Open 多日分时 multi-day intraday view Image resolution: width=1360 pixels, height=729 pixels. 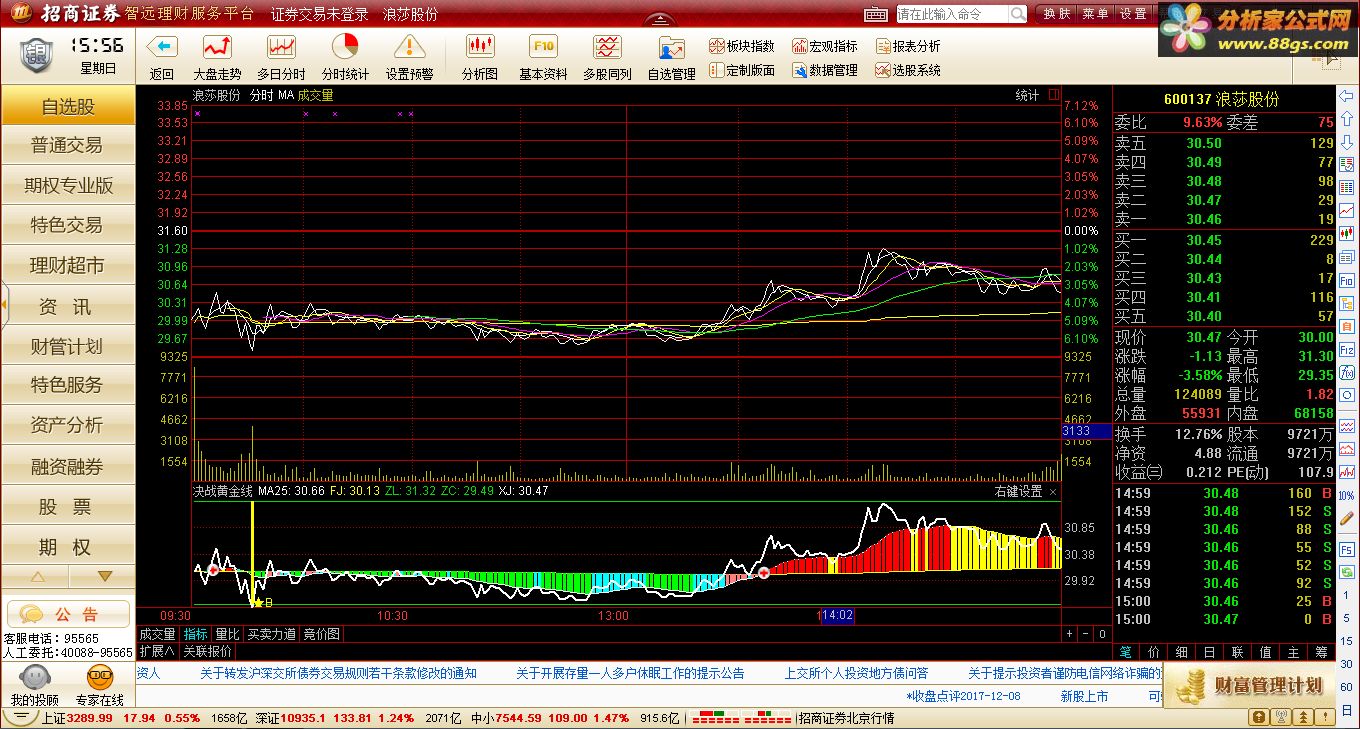[x=281, y=57]
